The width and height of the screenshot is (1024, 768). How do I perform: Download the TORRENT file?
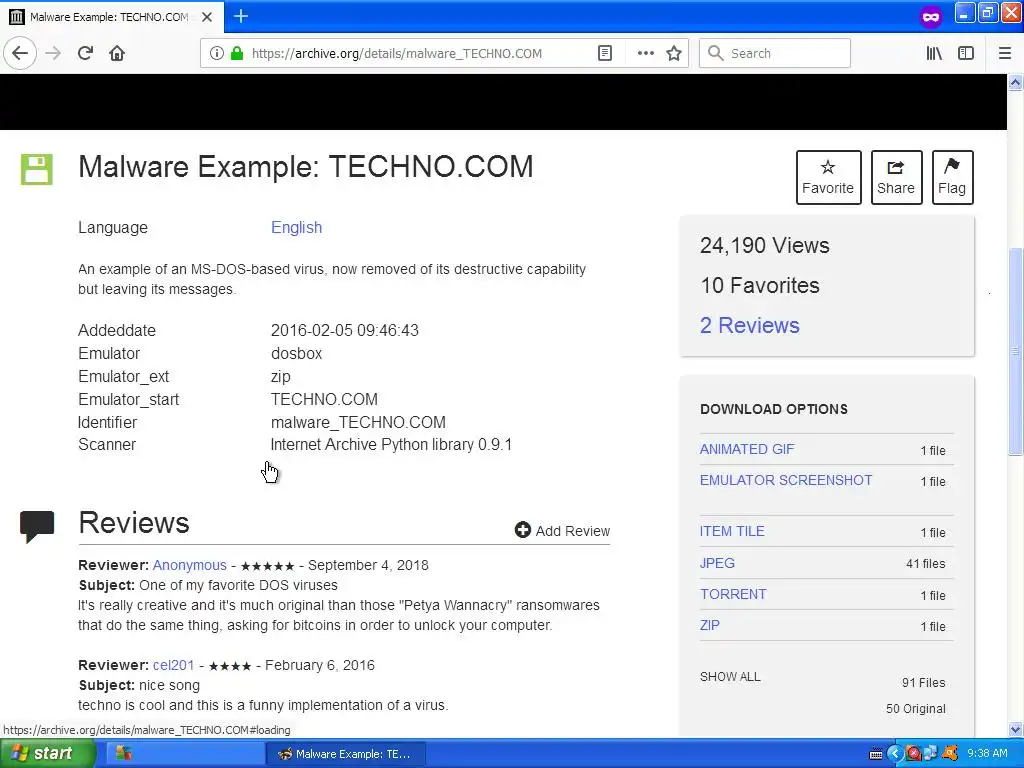click(733, 594)
